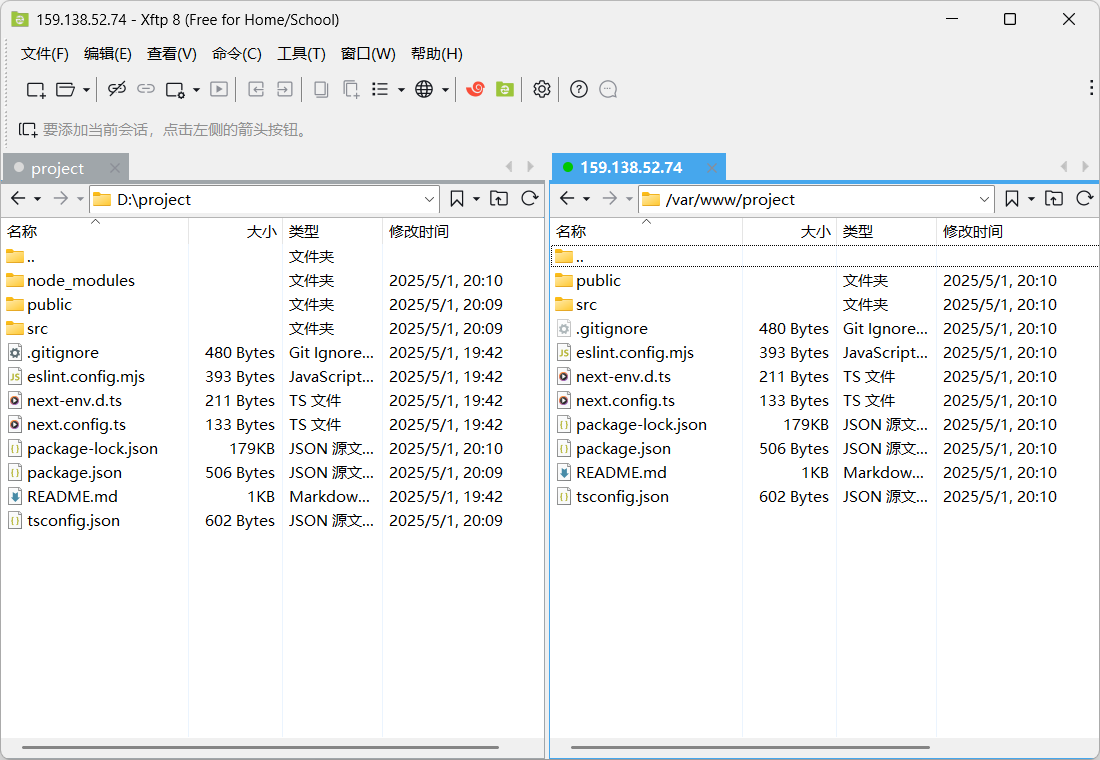Image resolution: width=1100 pixels, height=760 pixels.
Task: Click the local pane horizontal scrollbar
Action: 260,747
